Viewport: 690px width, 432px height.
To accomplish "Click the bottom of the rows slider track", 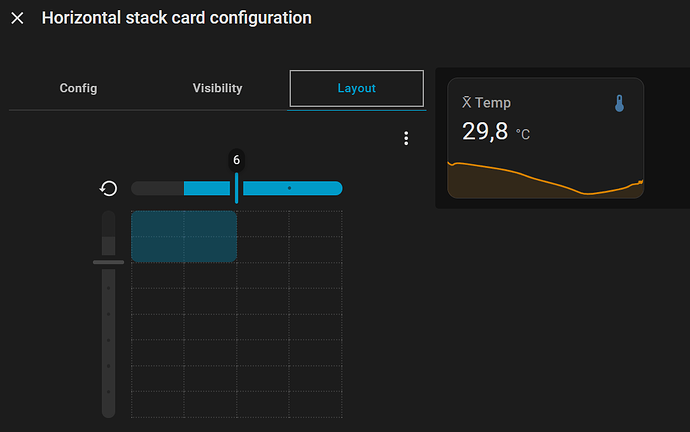I will tap(108, 408).
